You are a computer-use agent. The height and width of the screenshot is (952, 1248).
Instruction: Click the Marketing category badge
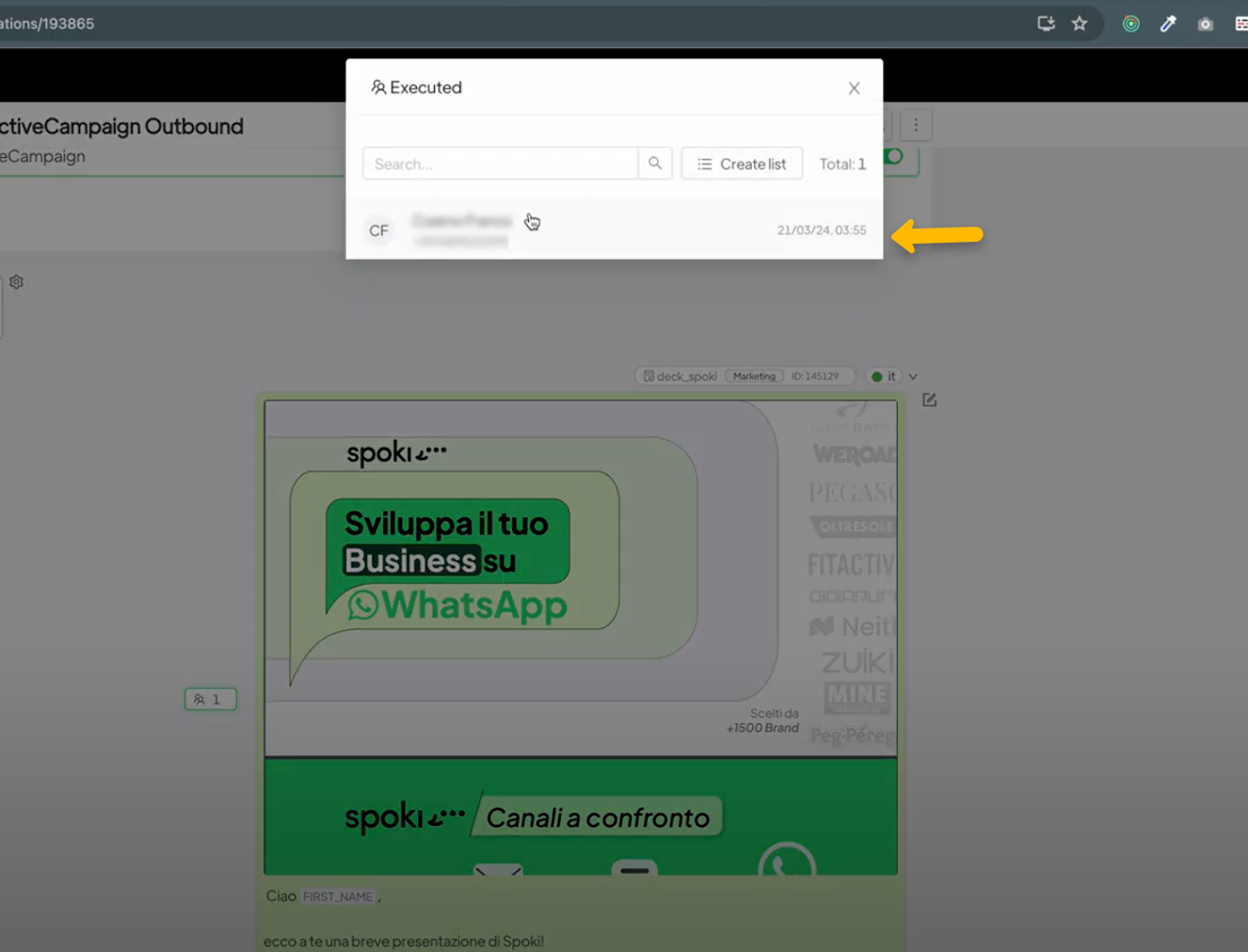[754, 376]
